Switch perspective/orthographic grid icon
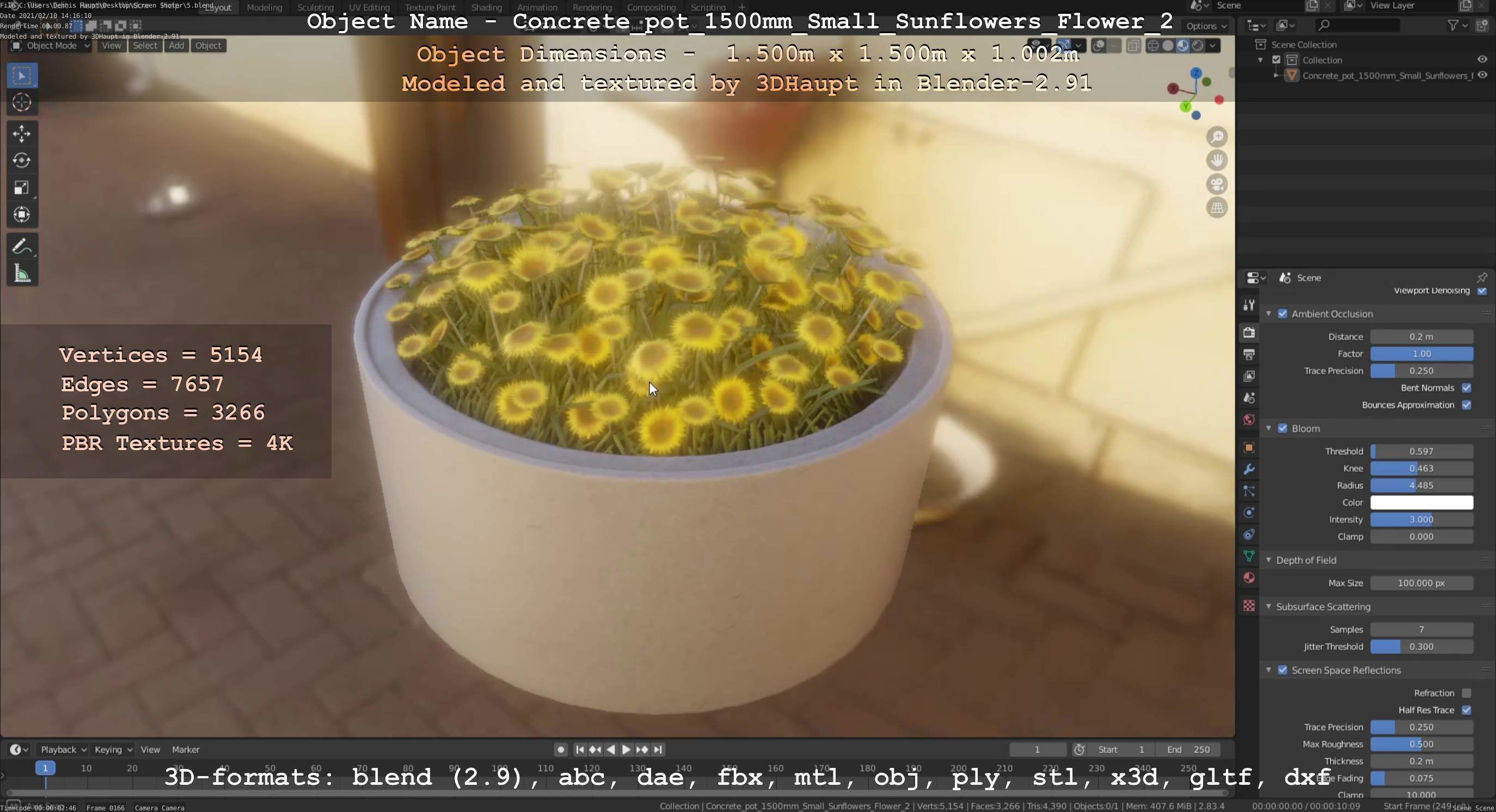Viewport: 1496px width, 812px height. (x=1217, y=207)
